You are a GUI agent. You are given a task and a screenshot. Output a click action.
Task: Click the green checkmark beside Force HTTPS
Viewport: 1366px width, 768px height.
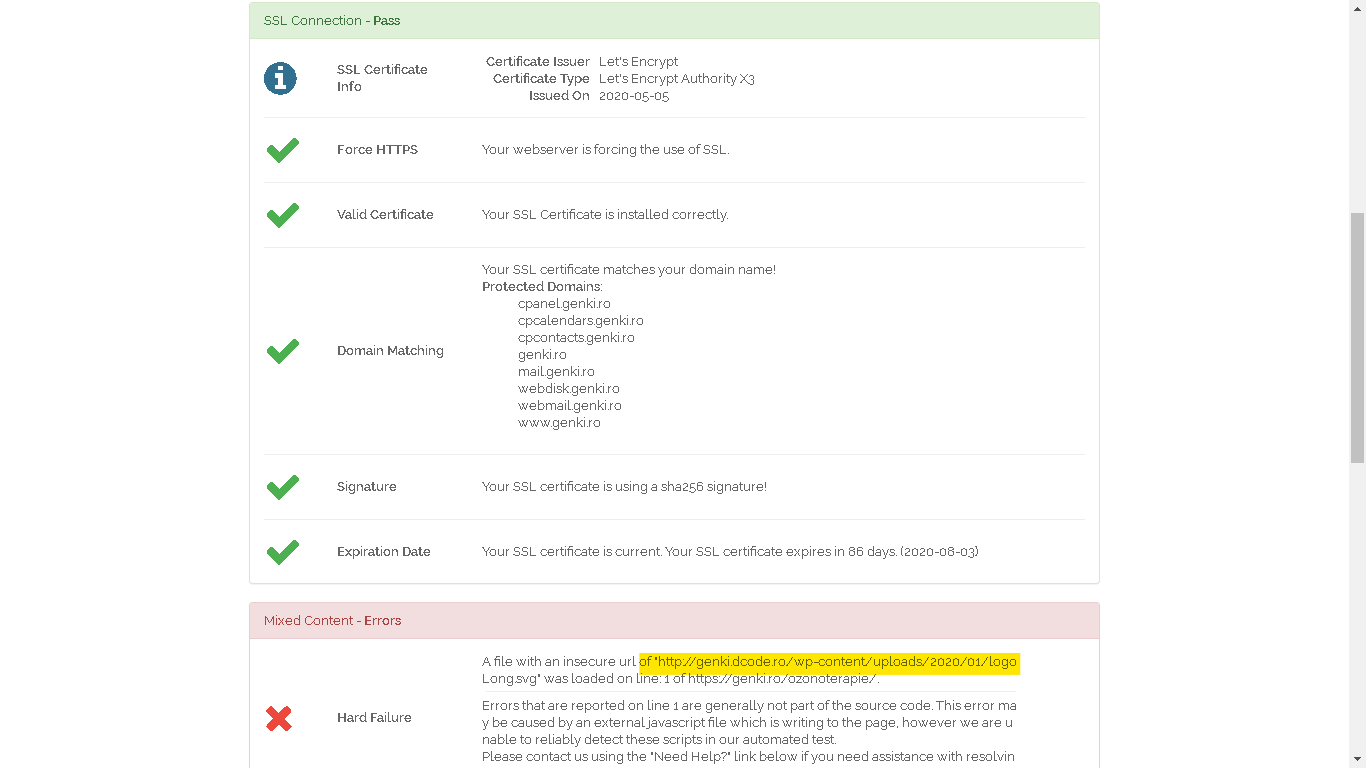pyautogui.click(x=283, y=150)
